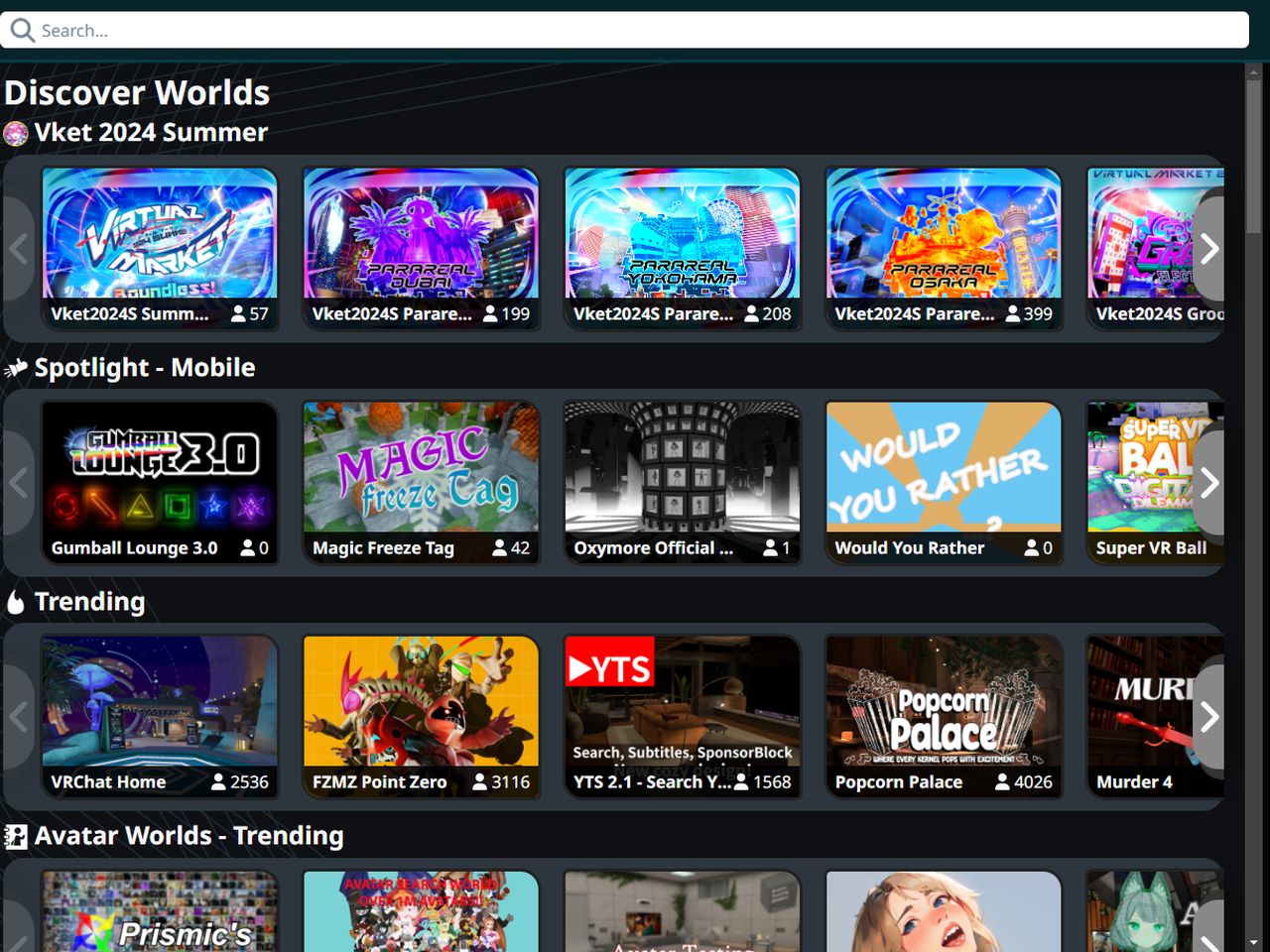
Task: Click user count icon on Gumball Lounge 3.0
Action: (x=248, y=547)
